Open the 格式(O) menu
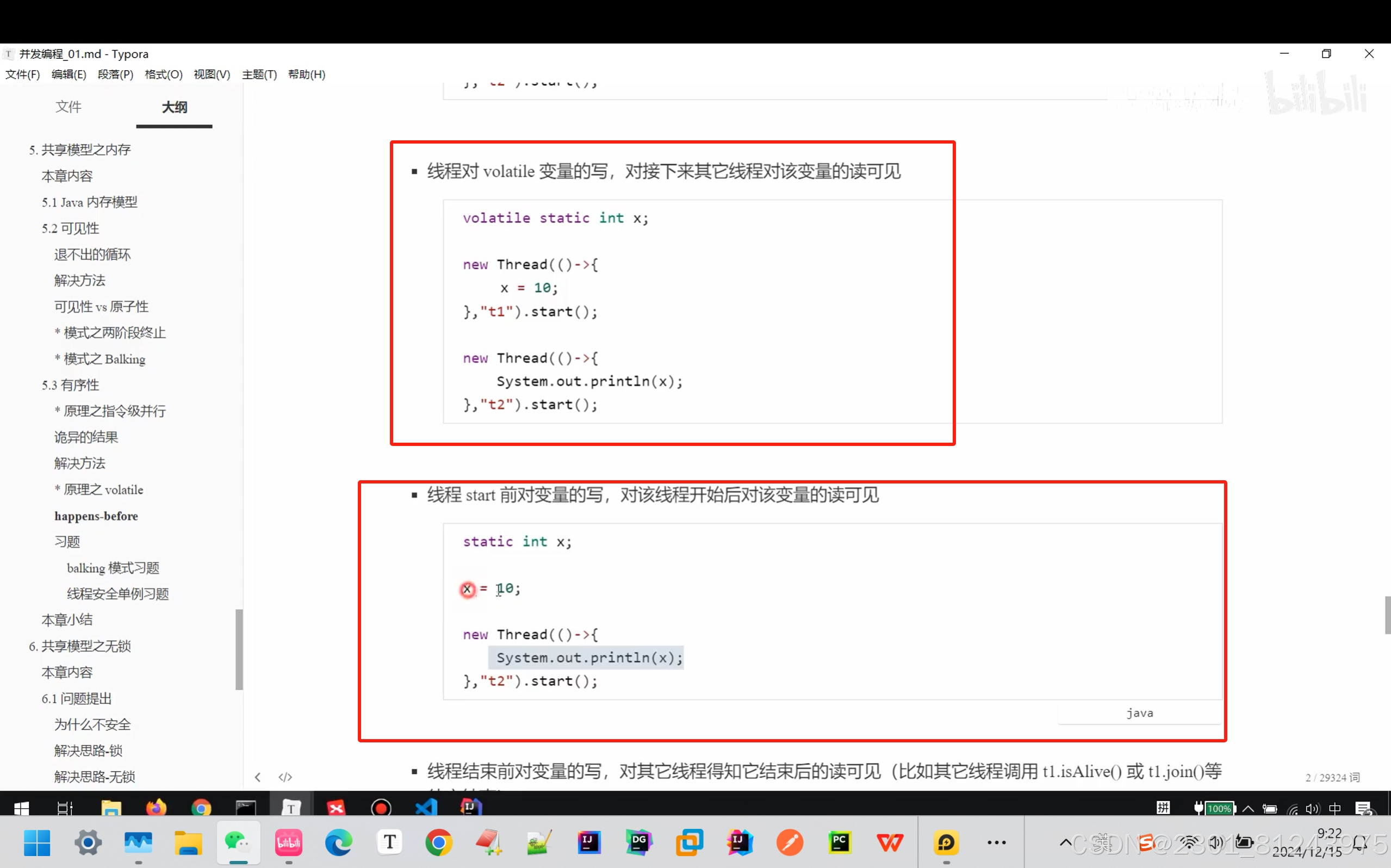1391x868 pixels. coord(164,75)
